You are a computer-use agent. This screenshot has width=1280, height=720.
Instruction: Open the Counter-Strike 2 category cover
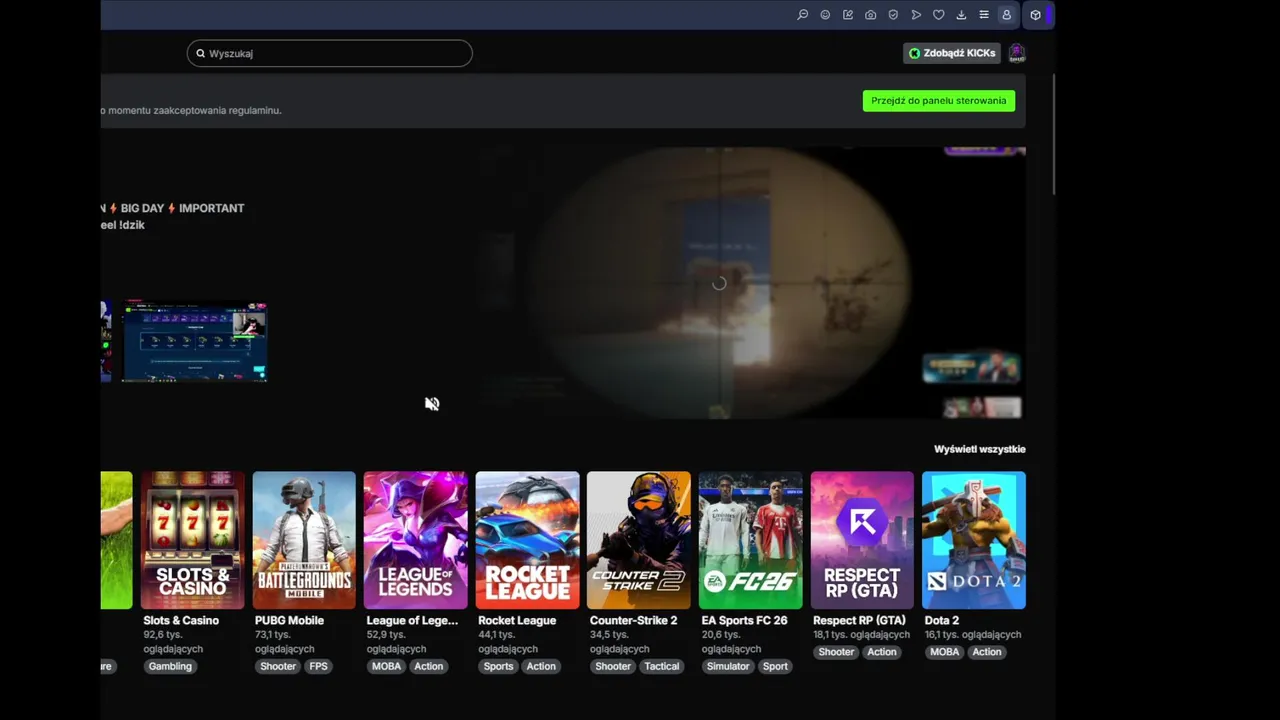(638, 540)
